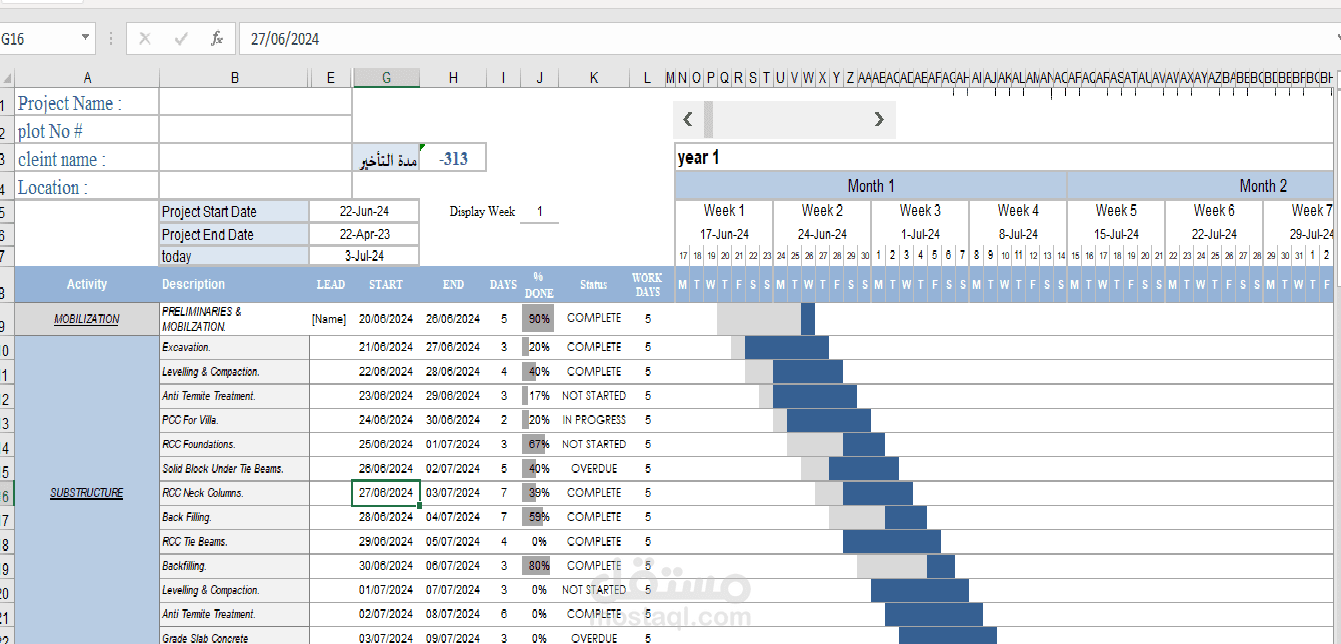Viewport: 1341px width, 644px height.
Task: Click the 'Display Week' label
Action: click(482, 211)
